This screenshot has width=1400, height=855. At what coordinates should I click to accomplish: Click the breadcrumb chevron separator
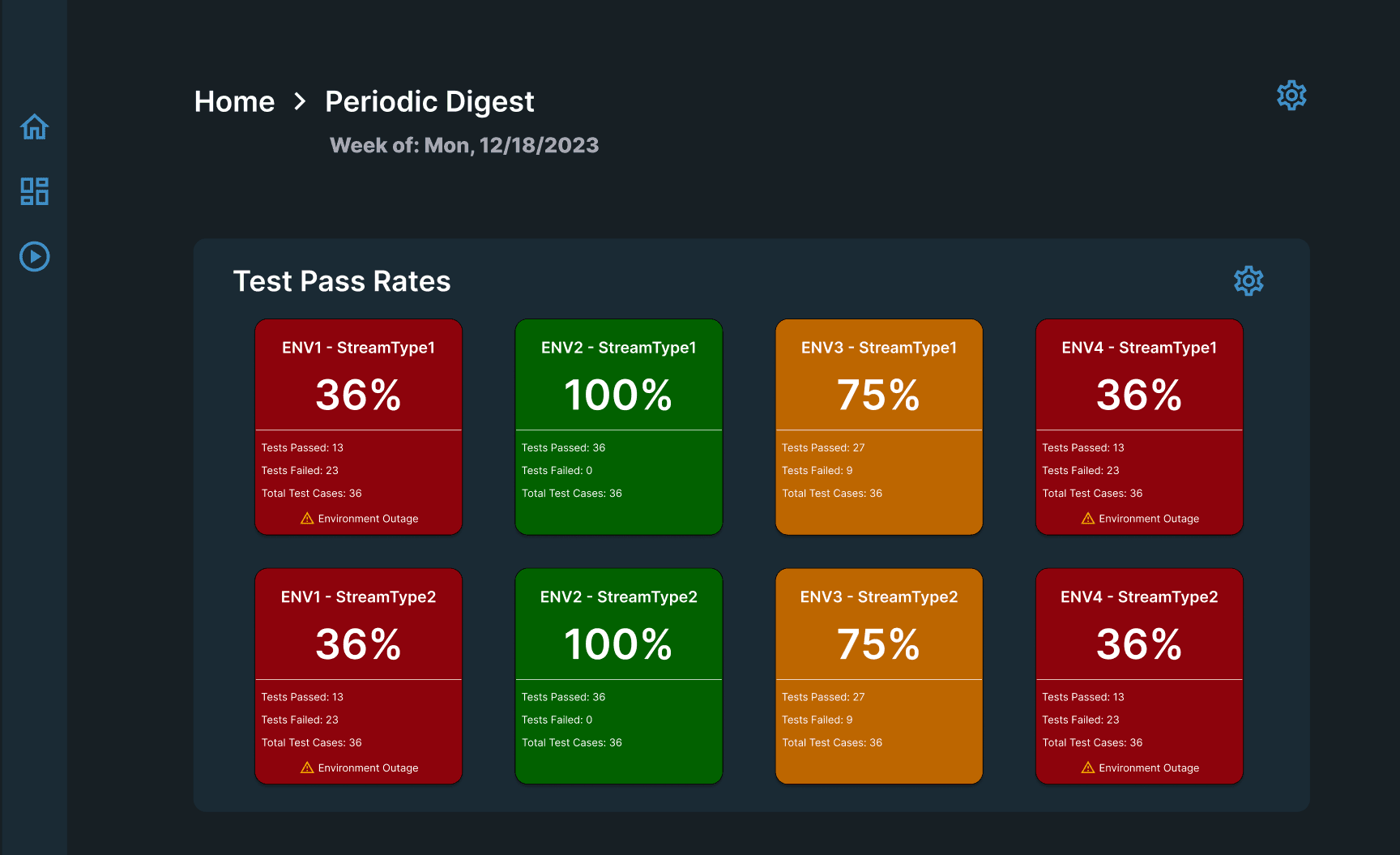(x=300, y=101)
